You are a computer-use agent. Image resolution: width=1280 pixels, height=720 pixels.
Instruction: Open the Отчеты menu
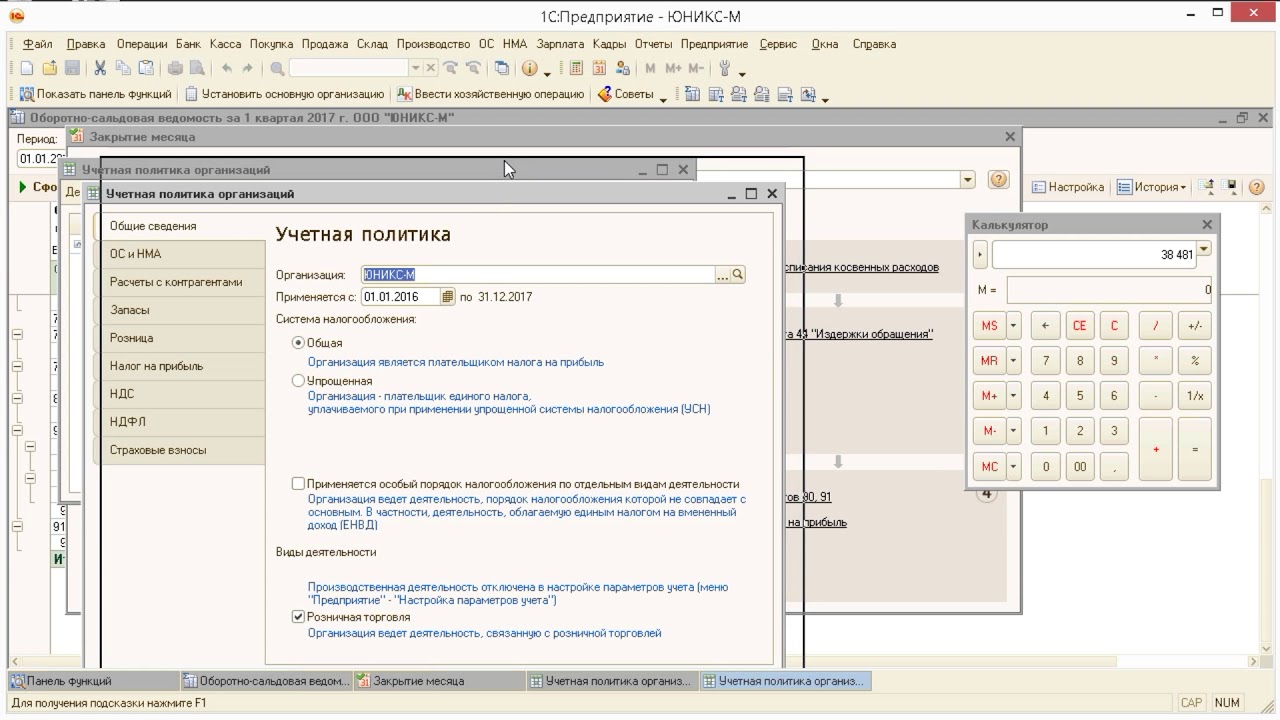pyautogui.click(x=653, y=44)
